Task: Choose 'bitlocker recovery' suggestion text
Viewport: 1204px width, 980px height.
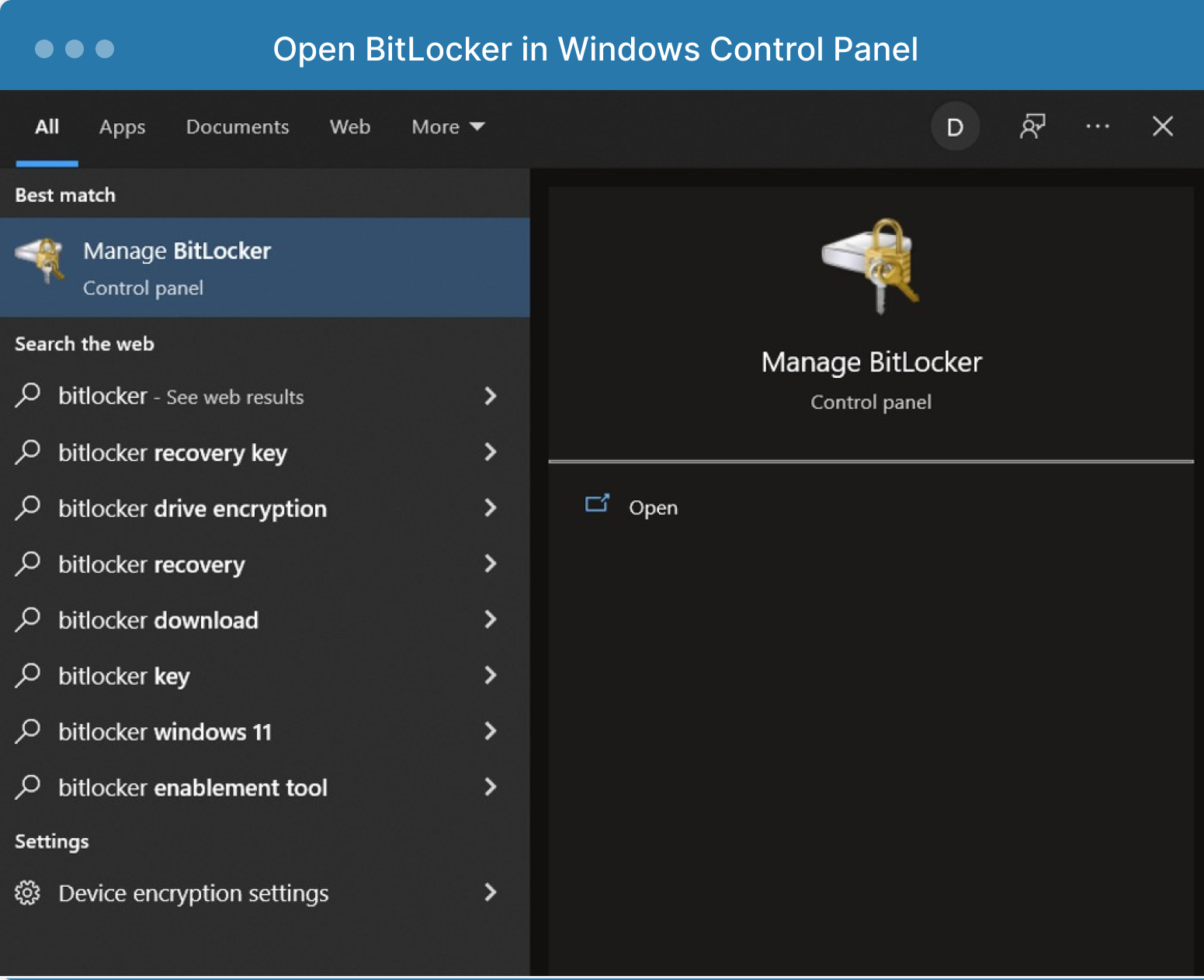Action: pyautogui.click(x=151, y=564)
